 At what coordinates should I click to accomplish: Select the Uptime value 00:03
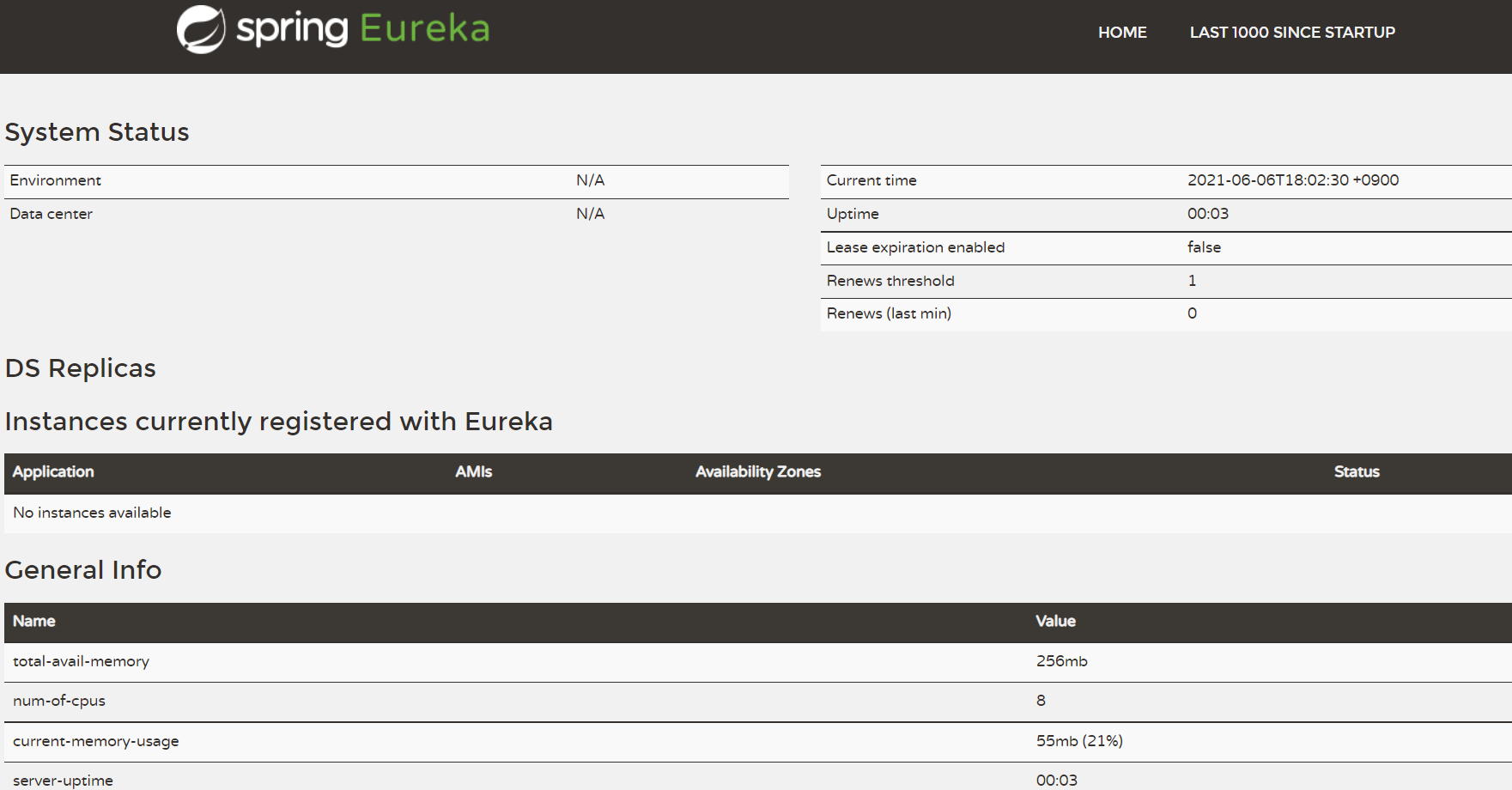1208,214
